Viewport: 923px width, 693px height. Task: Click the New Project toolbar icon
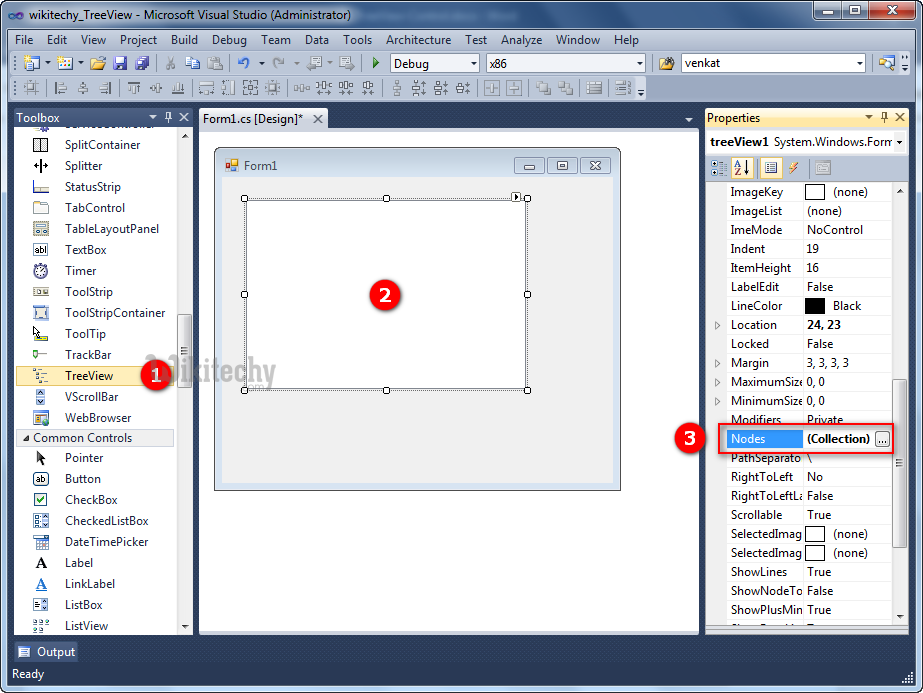32,63
